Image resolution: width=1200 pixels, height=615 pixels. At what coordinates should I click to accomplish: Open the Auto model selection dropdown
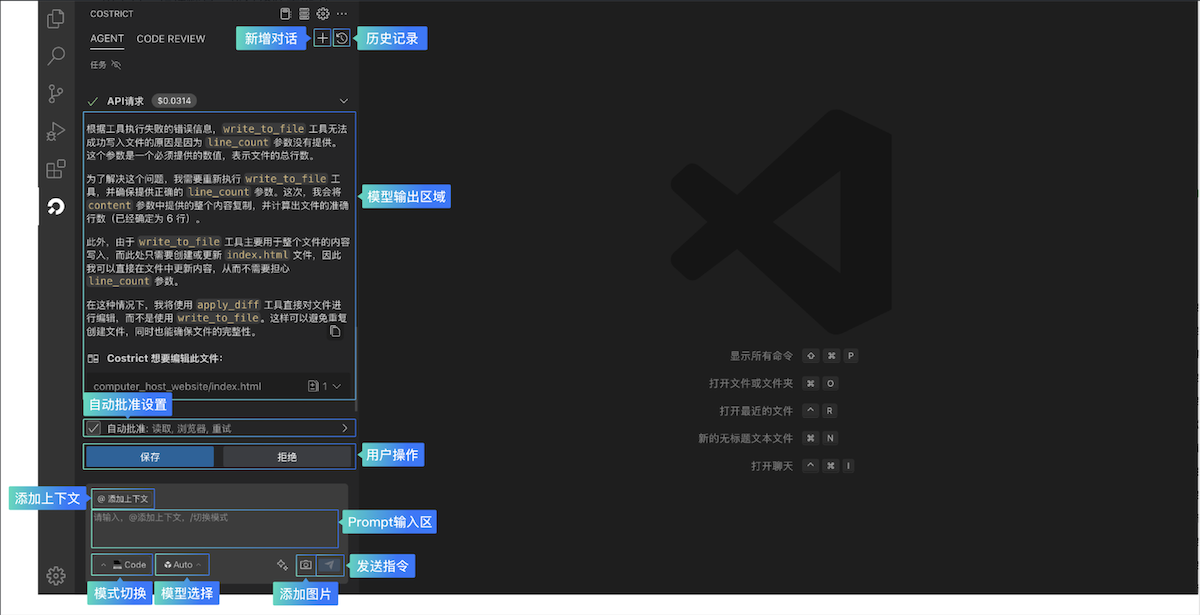pyautogui.click(x=180, y=564)
